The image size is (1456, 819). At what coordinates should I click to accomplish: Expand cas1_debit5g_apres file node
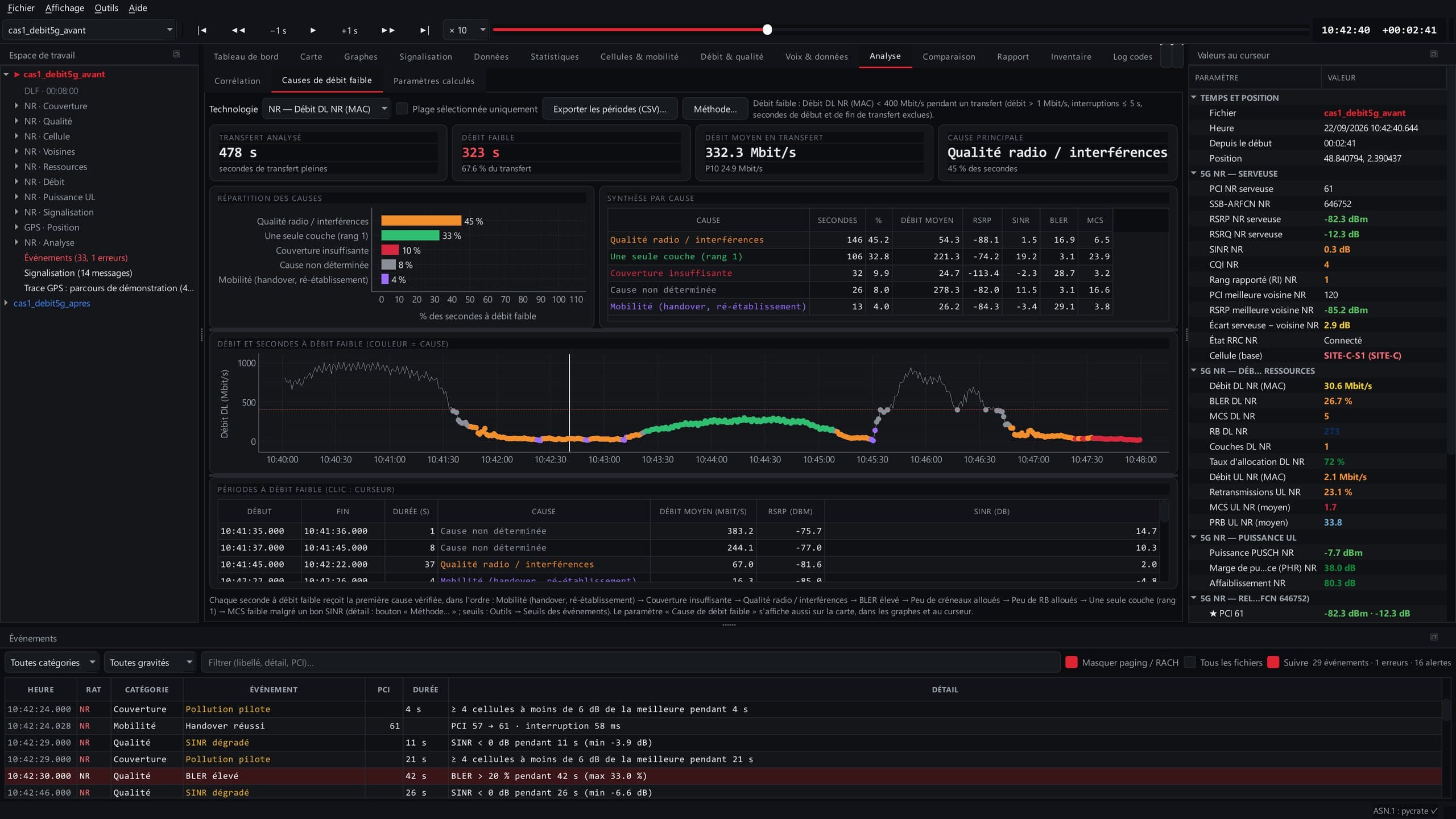(6, 303)
